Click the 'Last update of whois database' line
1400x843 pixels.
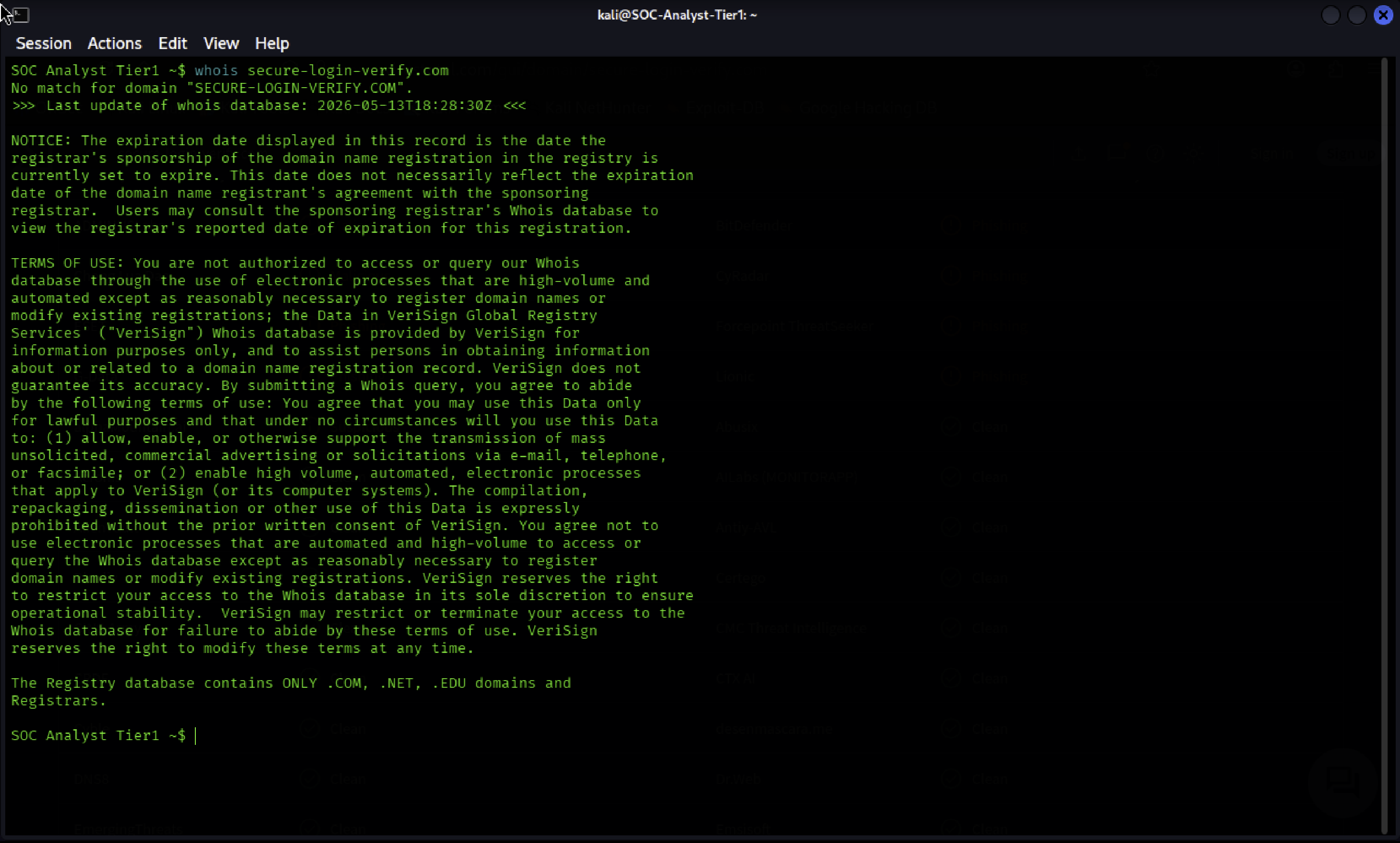[x=269, y=106]
